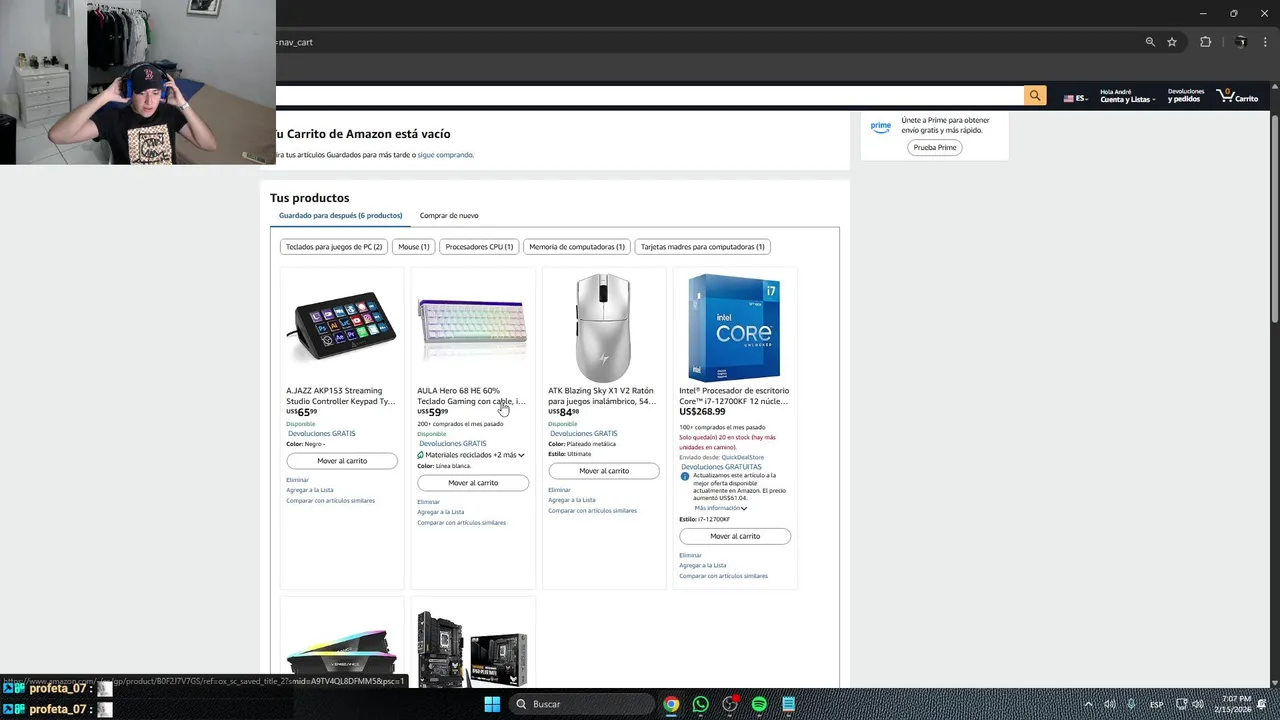Screen dimensions: 1280x720
Task: Eliminar the ATK Blazing Sky mouse
Action: pyautogui.click(x=559, y=490)
